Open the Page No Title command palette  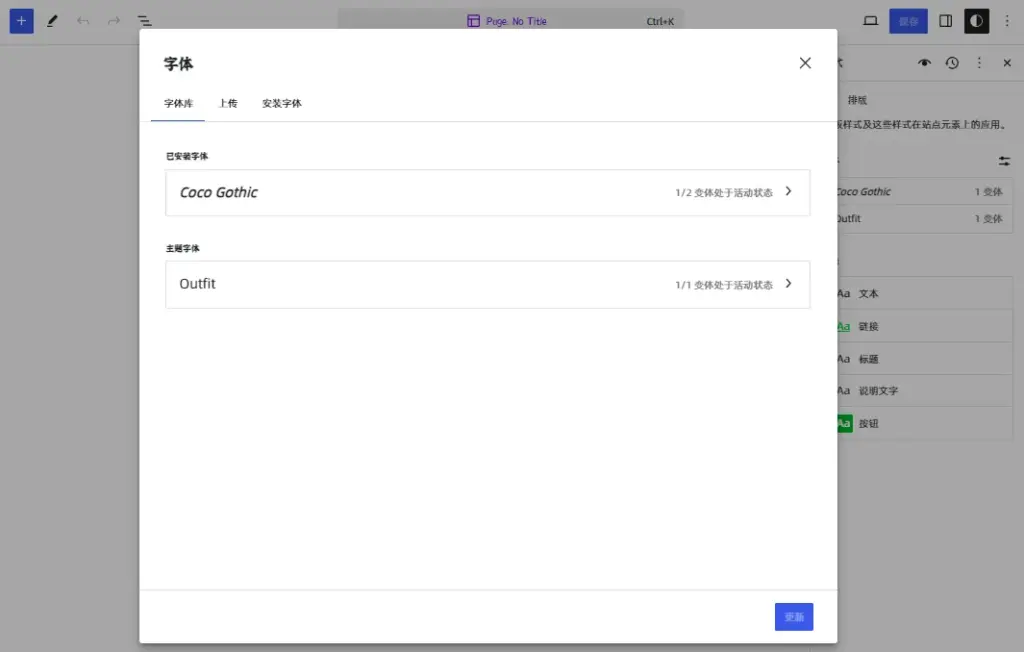pyautogui.click(x=510, y=21)
